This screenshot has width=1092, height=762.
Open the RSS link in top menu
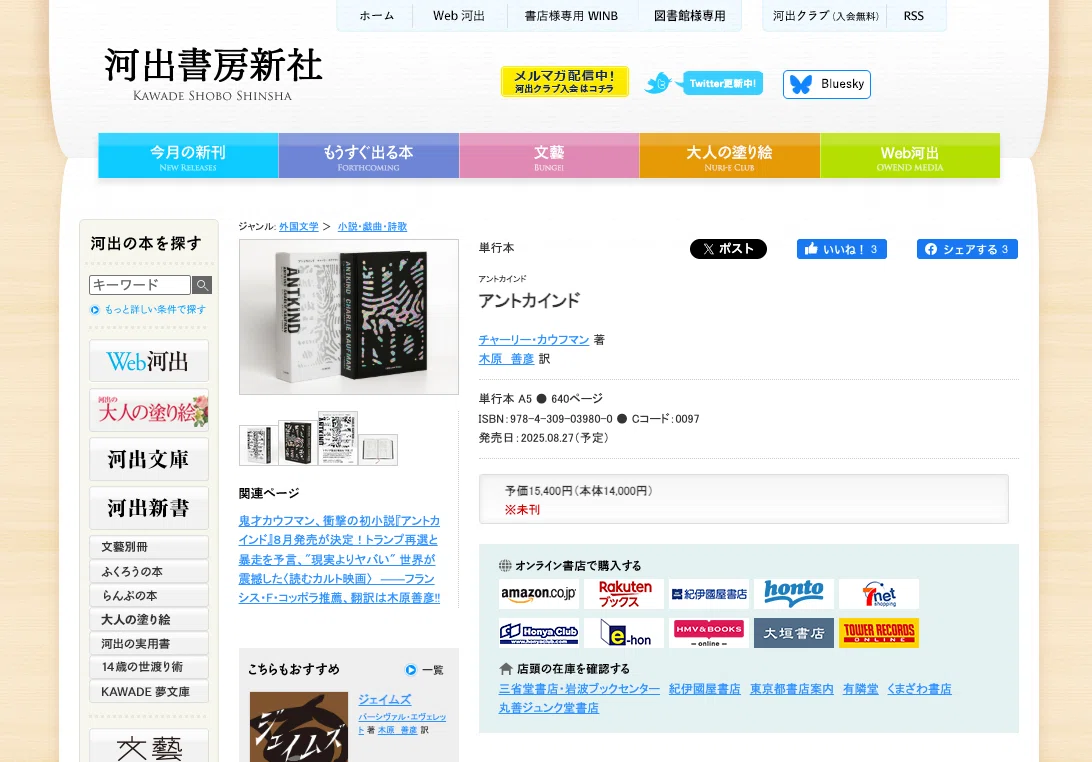click(x=914, y=15)
